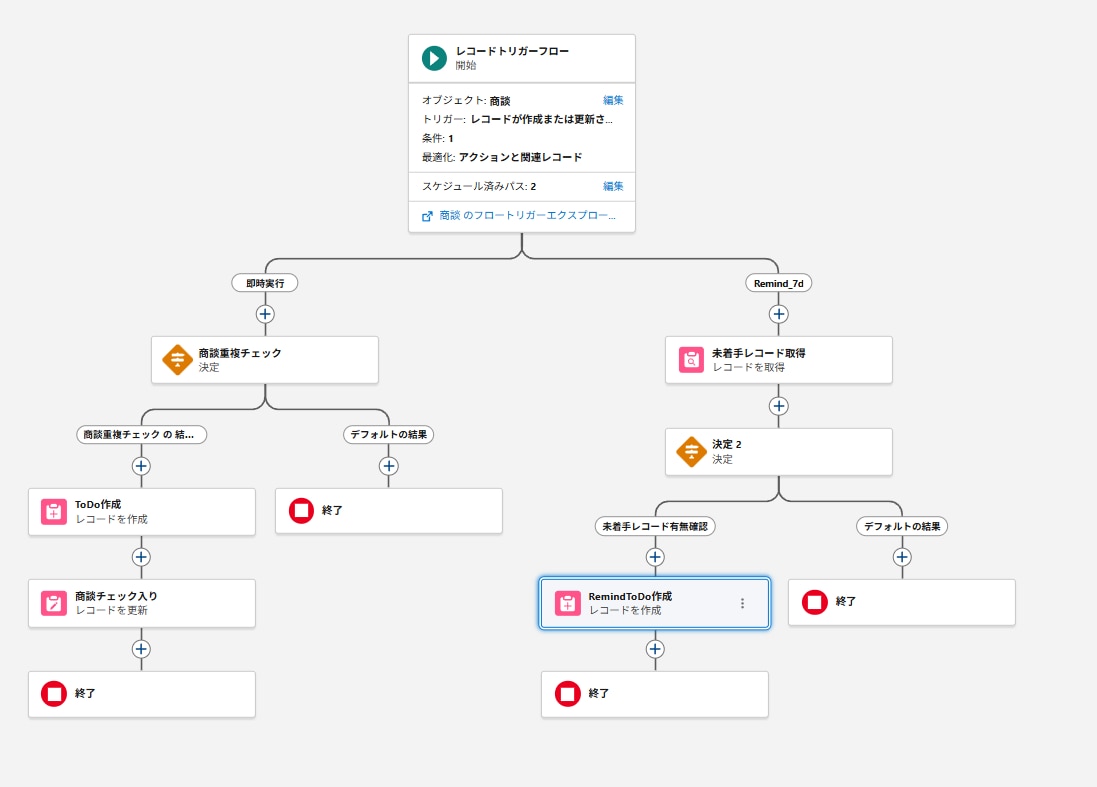
Task: Click the green start play icon
Action: point(434,58)
